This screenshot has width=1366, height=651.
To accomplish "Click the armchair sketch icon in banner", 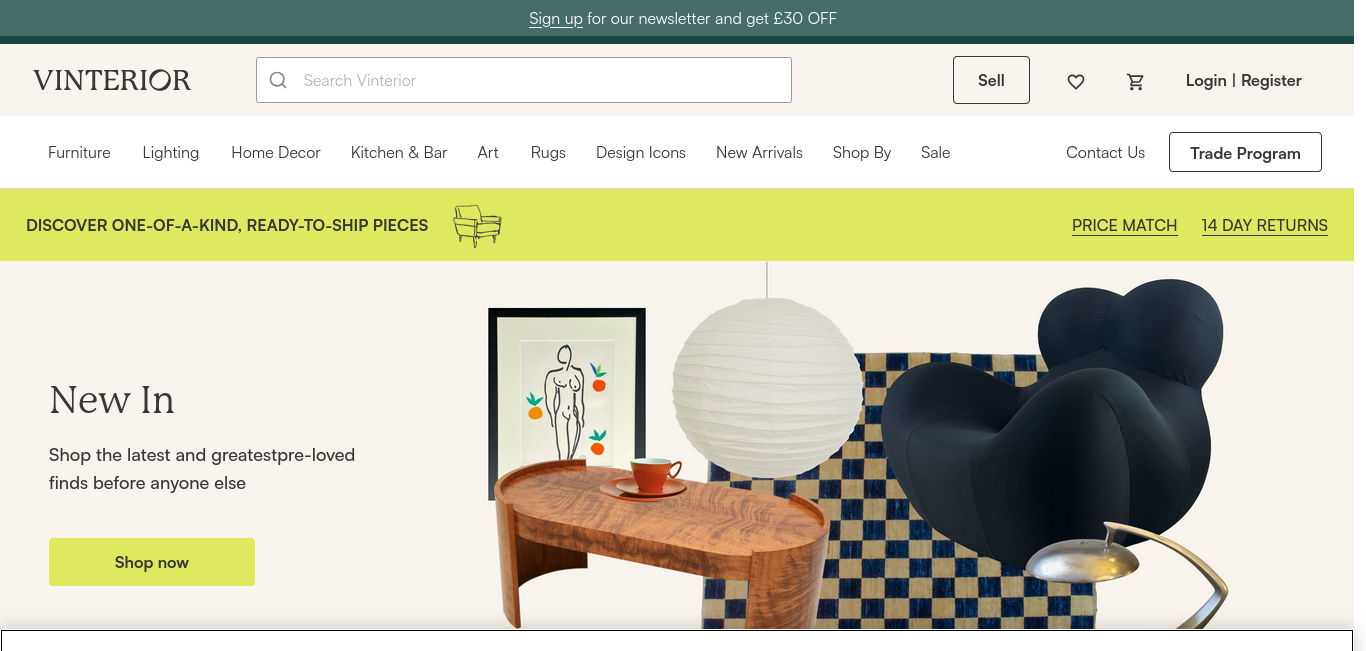I will [477, 226].
